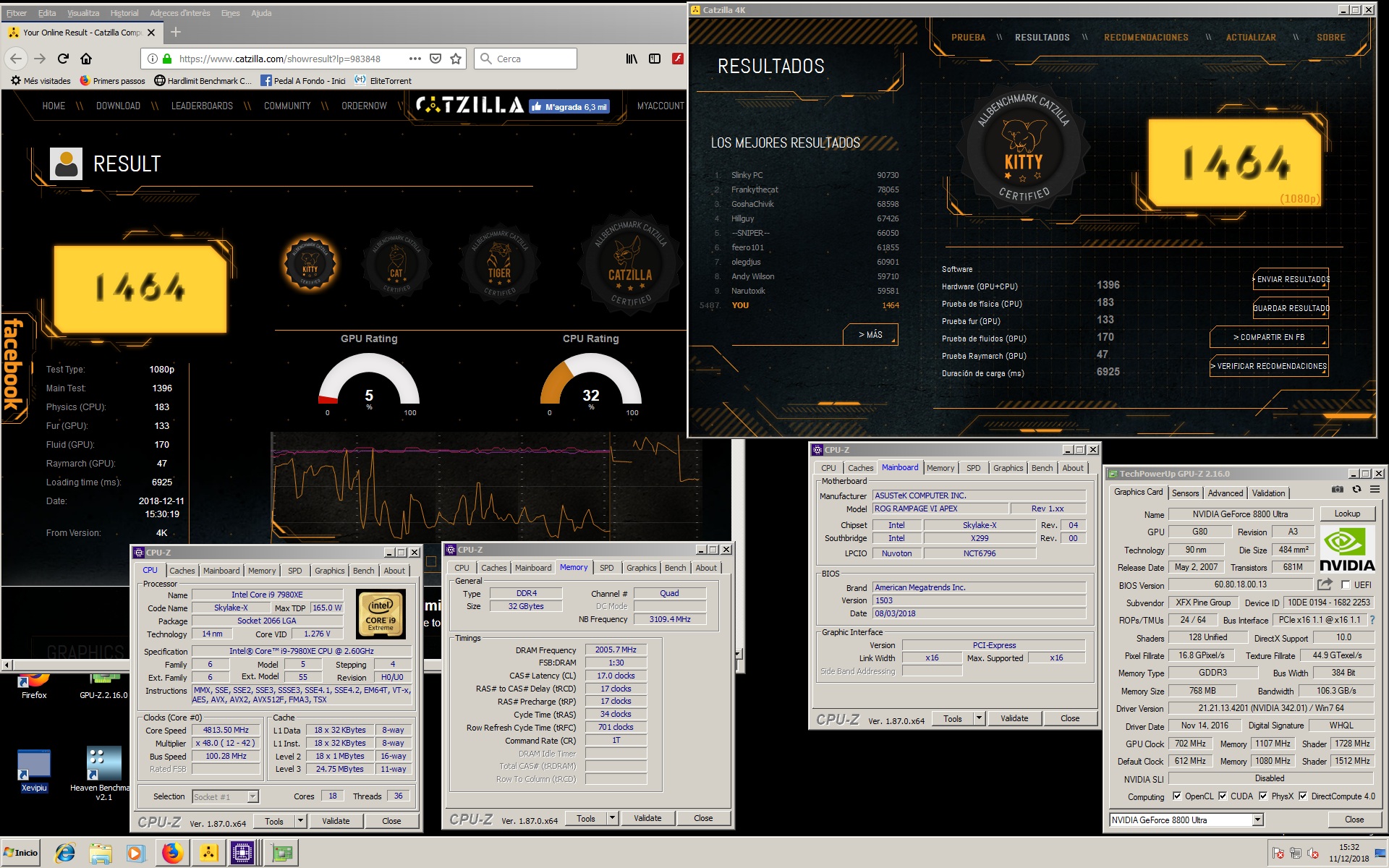Click ENVIAR RESULTADOS button
This screenshot has height=868, width=1389.
click(x=1291, y=279)
